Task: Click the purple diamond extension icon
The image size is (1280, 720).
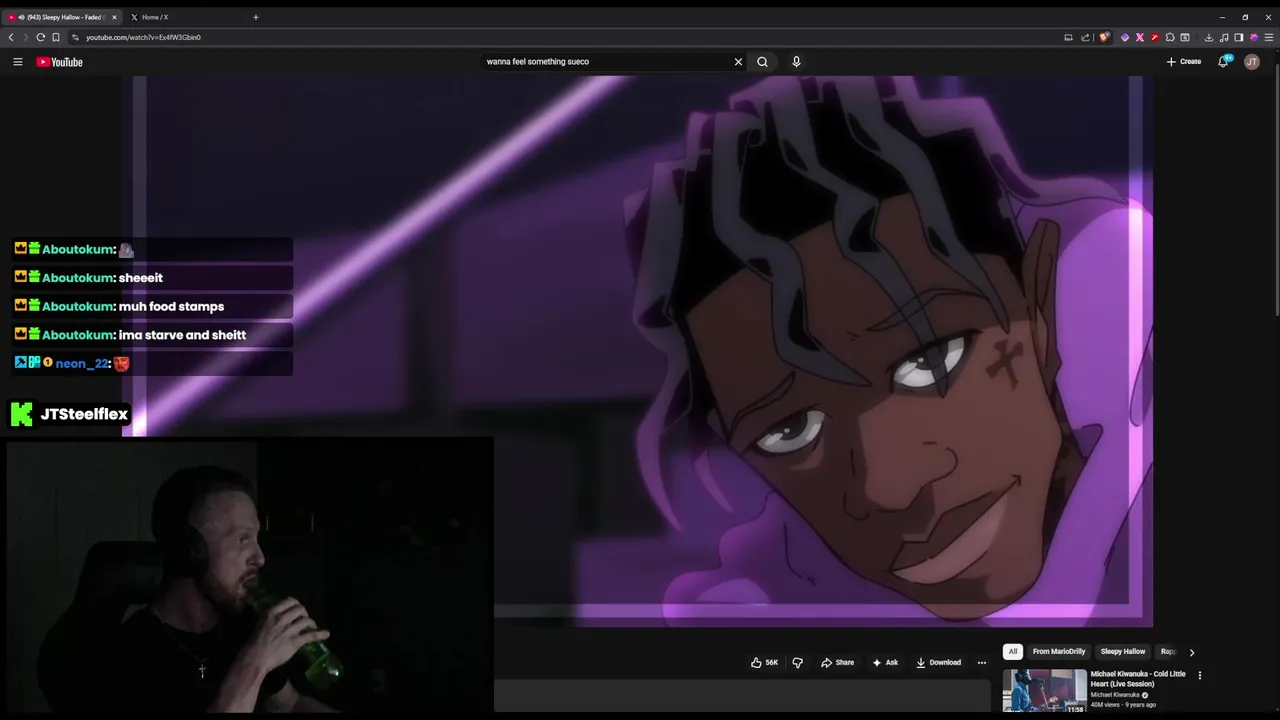Action: coord(1125,37)
